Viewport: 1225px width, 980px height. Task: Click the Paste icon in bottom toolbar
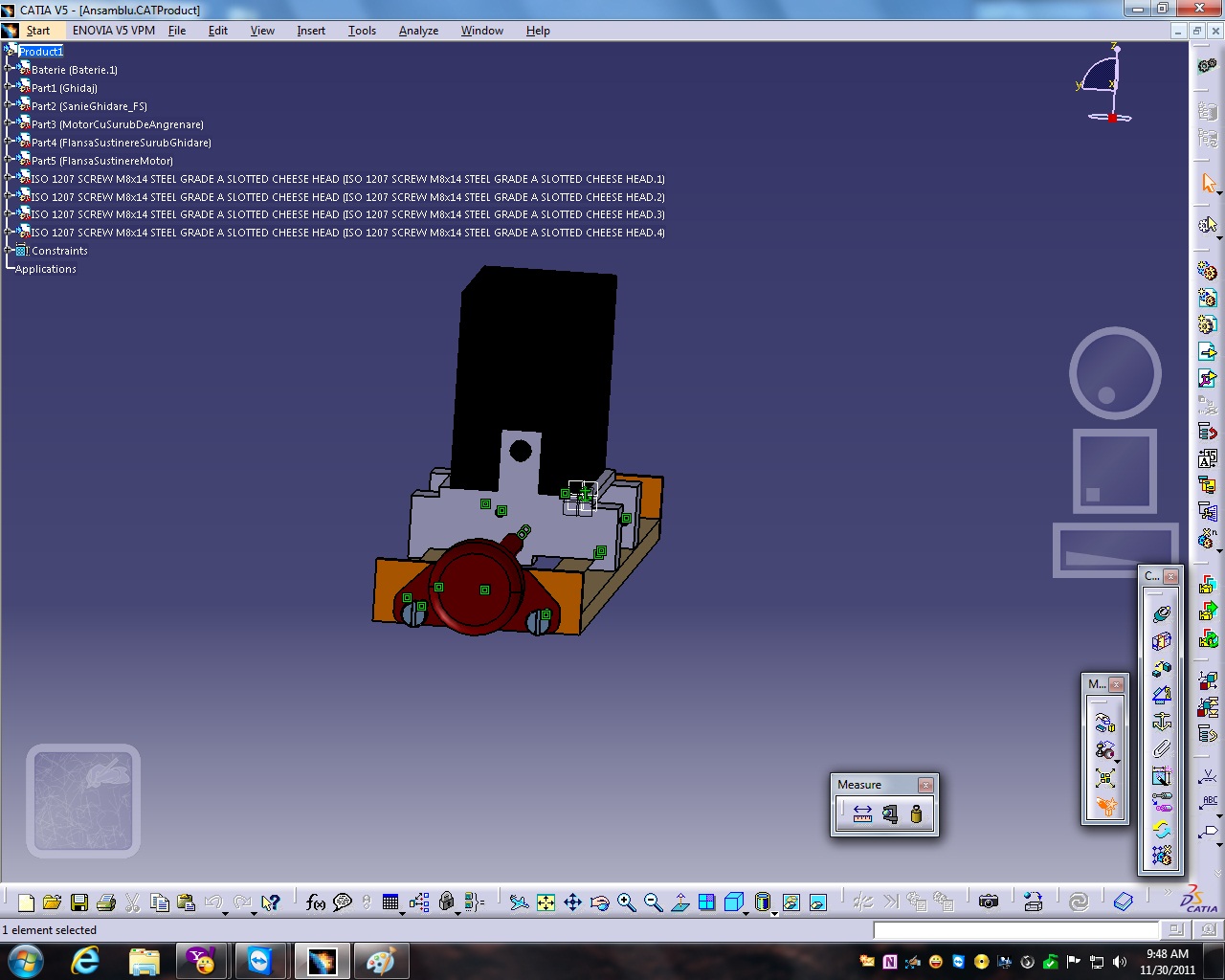[x=187, y=902]
